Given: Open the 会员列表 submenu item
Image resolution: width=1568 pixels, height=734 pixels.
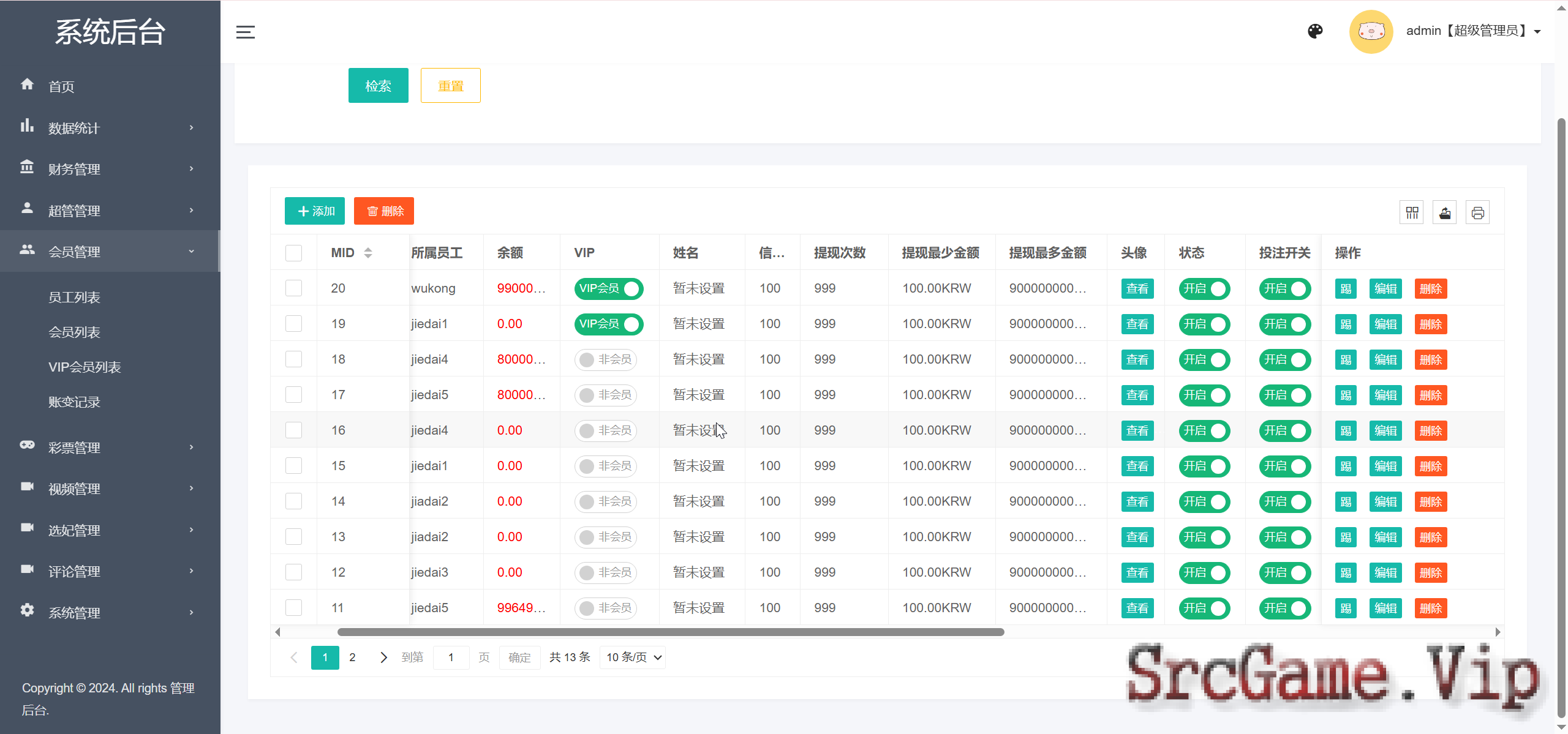Looking at the screenshot, I should pyautogui.click(x=74, y=332).
